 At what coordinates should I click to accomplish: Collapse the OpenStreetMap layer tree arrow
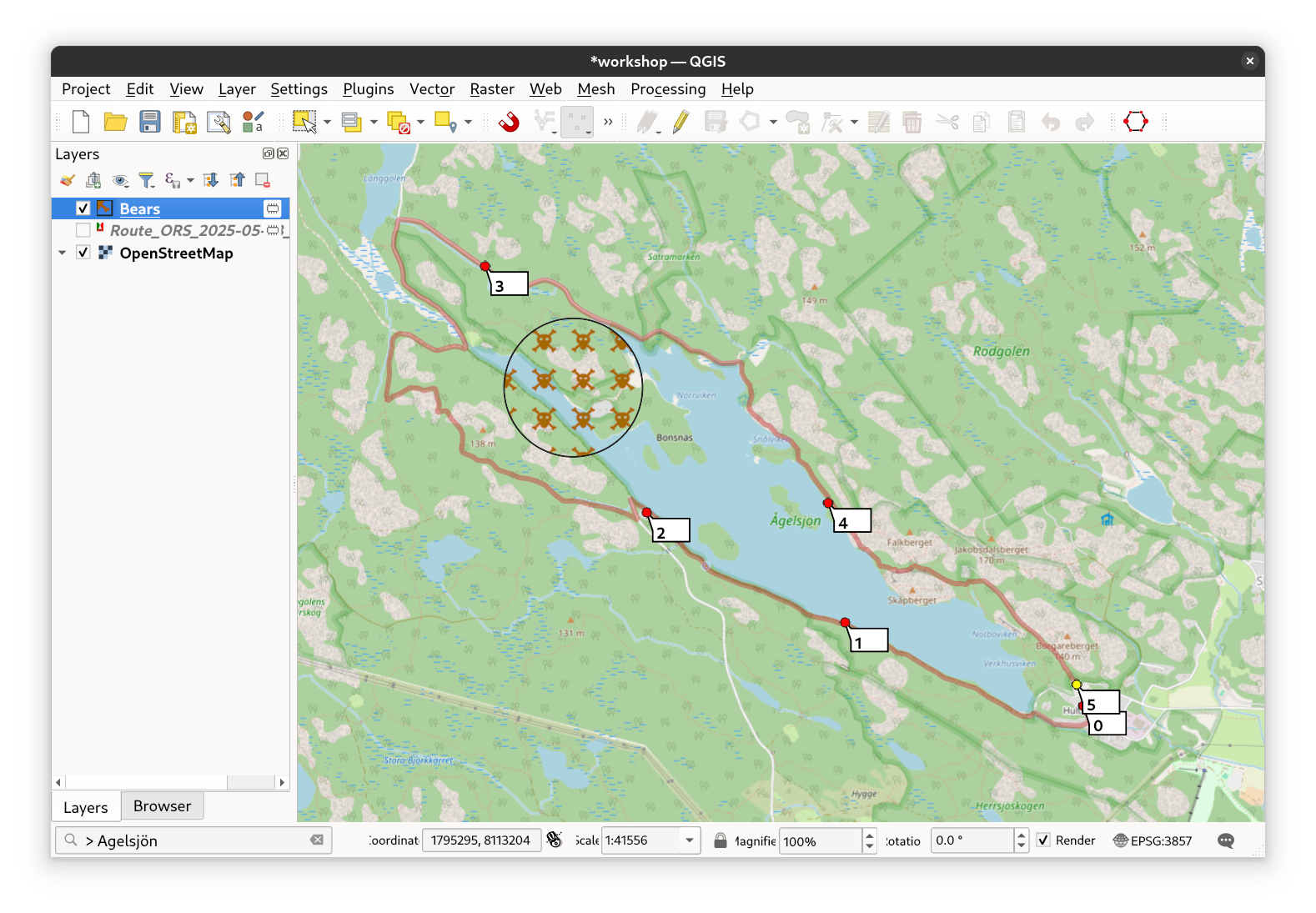pyautogui.click(x=63, y=253)
